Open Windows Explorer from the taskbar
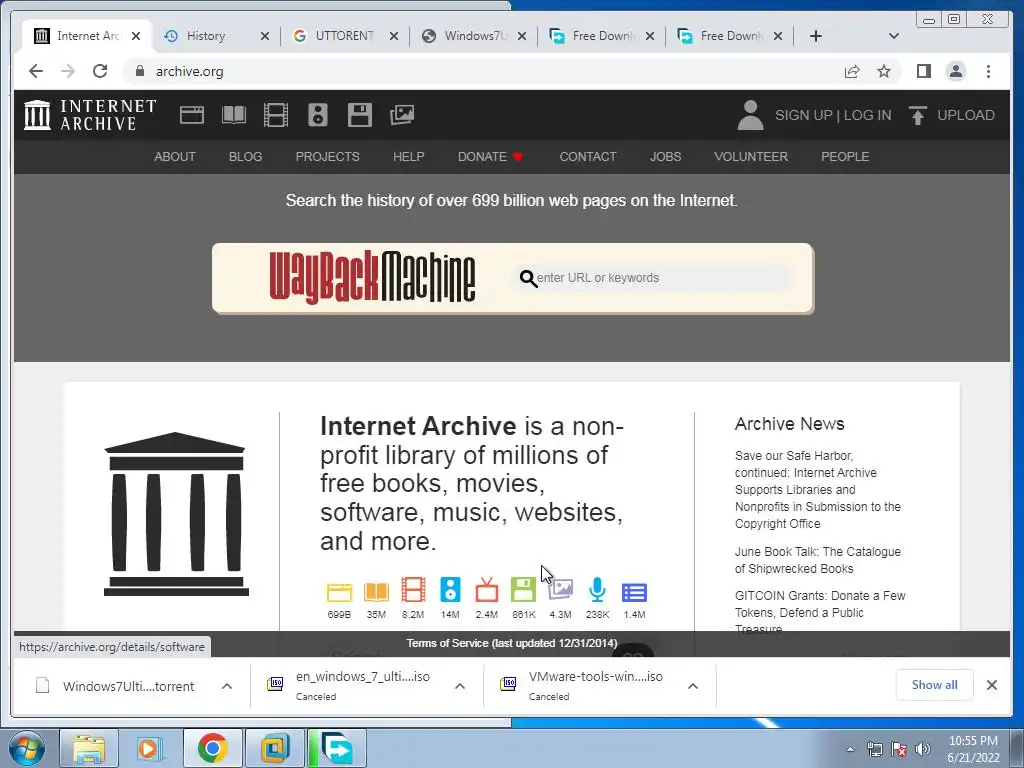The image size is (1024, 768). coord(89,748)
